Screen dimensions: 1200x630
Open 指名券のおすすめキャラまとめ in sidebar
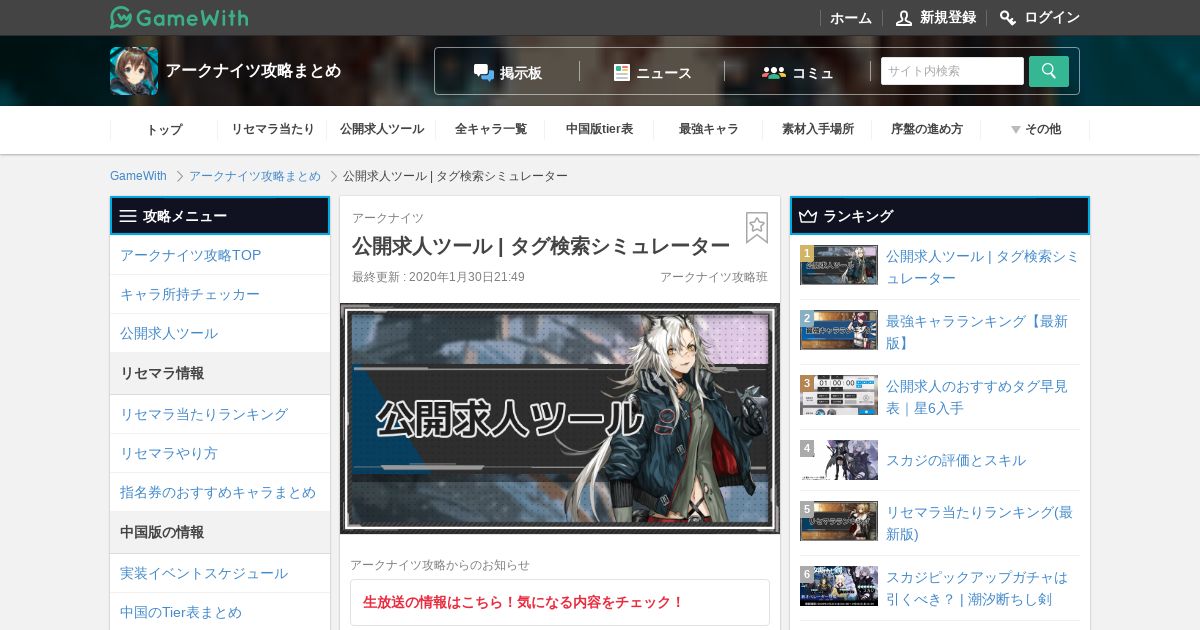[220, 492]
